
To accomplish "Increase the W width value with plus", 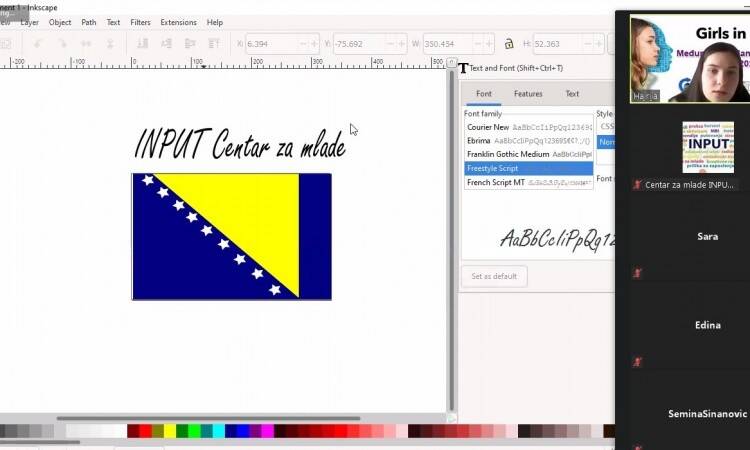I will coord(488,44).
